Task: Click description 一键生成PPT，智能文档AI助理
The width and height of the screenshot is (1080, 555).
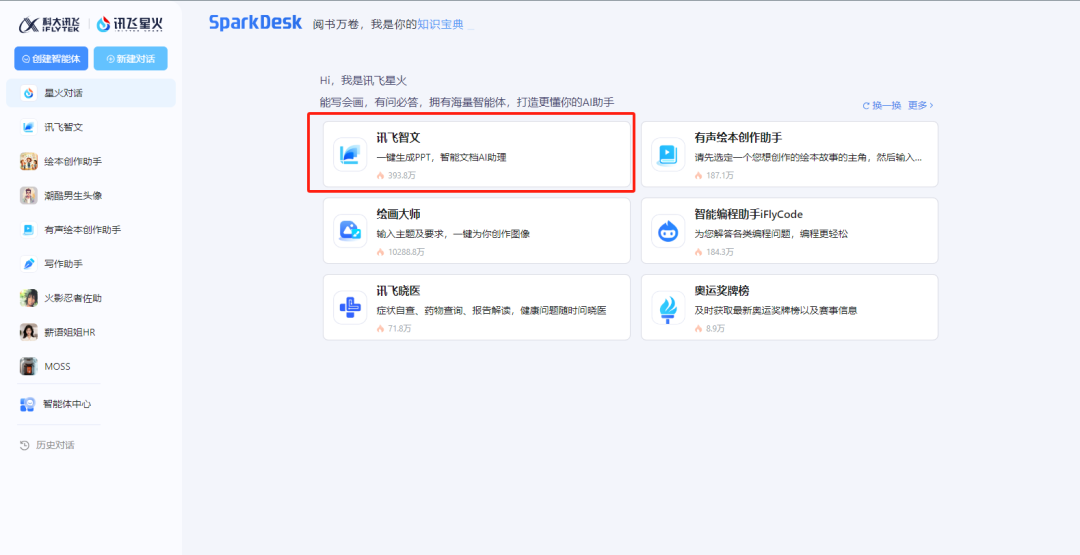Action: pyautogui.click(x=442, y=158)
